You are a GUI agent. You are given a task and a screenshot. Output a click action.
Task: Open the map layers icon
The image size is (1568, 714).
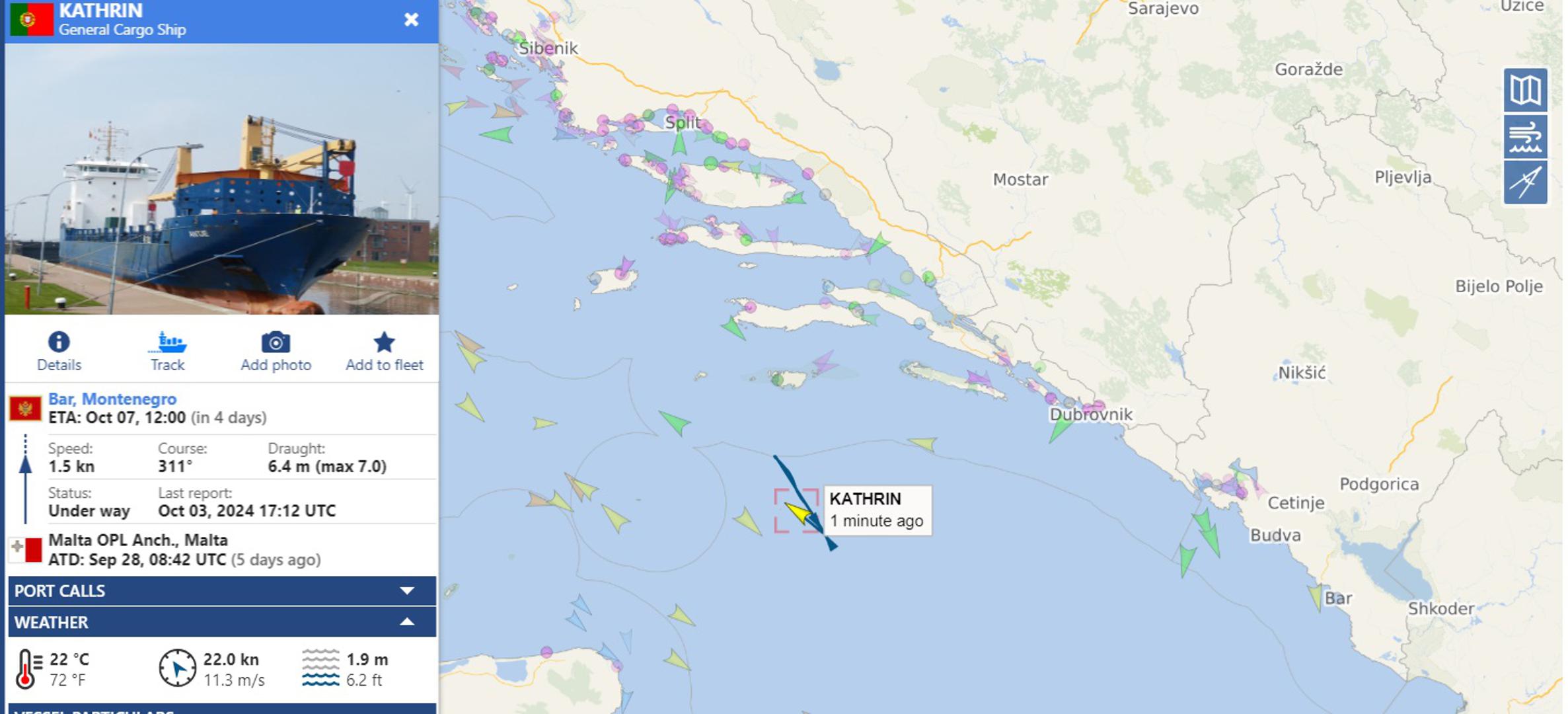pyautogui.click(x=1525, y=90)
